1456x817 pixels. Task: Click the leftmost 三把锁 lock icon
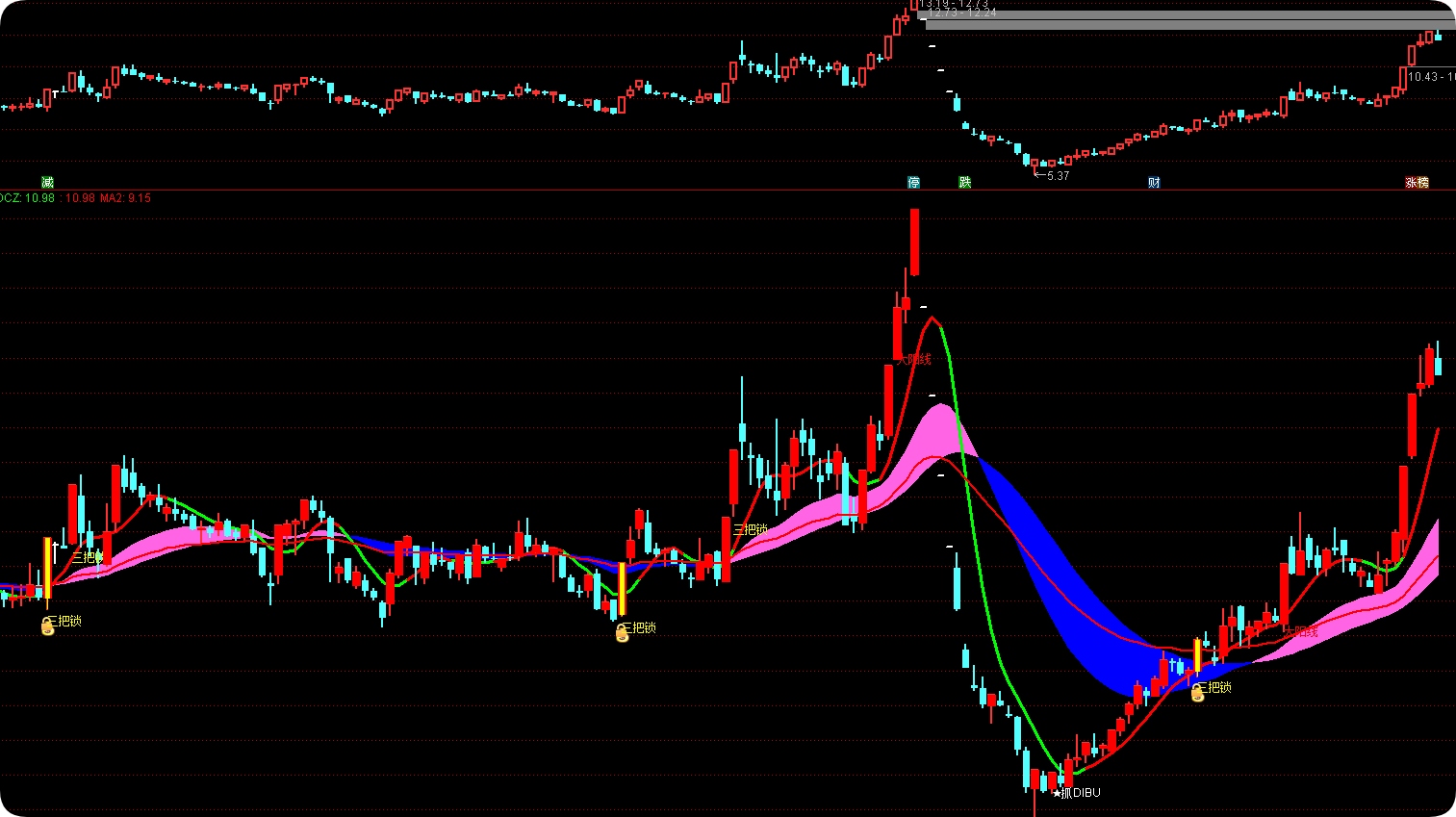point(47,627)
